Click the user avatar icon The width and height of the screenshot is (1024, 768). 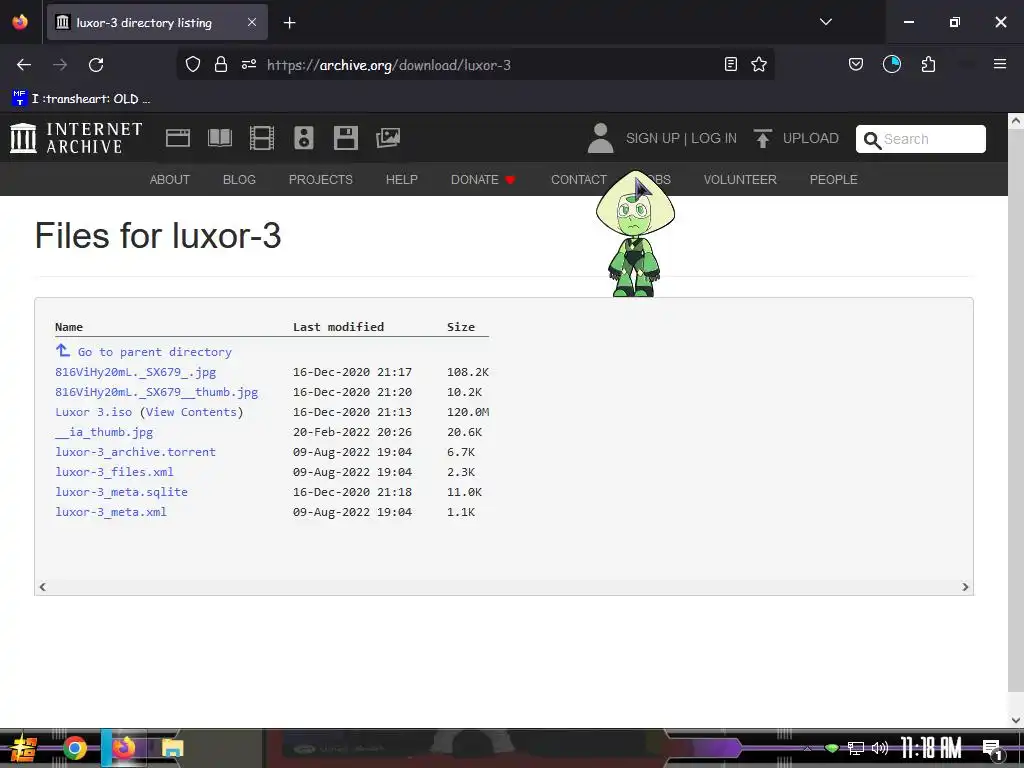pos(600,138)
